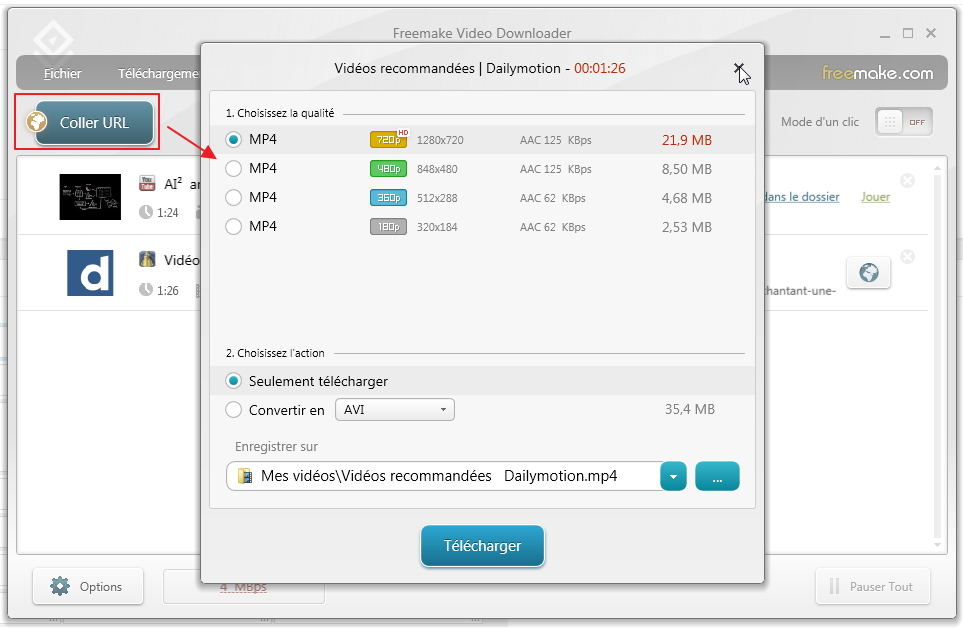The image size is (963, 628).
Task: Click the 480p quality badge
Action: (388, 169)
